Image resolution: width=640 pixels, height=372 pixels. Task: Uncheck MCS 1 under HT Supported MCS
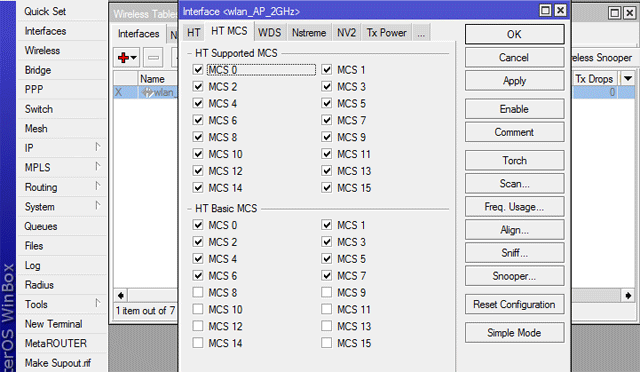point(327,70)
